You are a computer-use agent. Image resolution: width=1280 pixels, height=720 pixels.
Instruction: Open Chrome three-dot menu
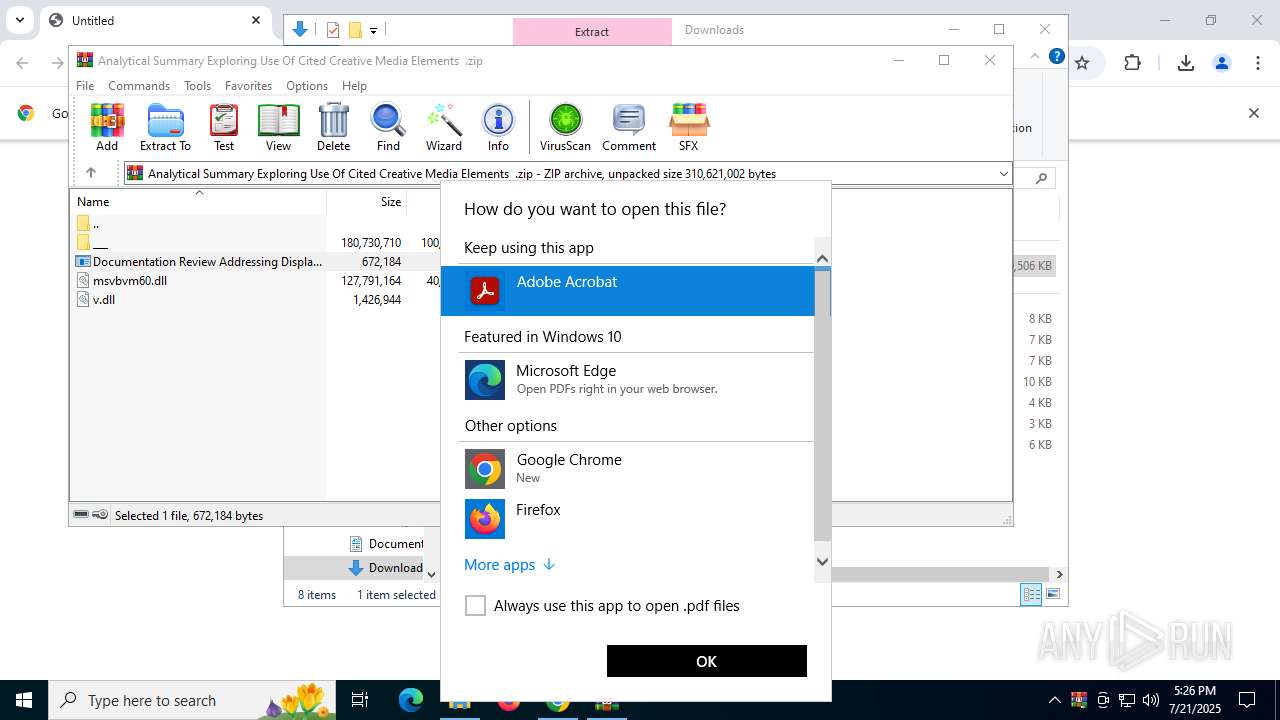point(1258,63)
